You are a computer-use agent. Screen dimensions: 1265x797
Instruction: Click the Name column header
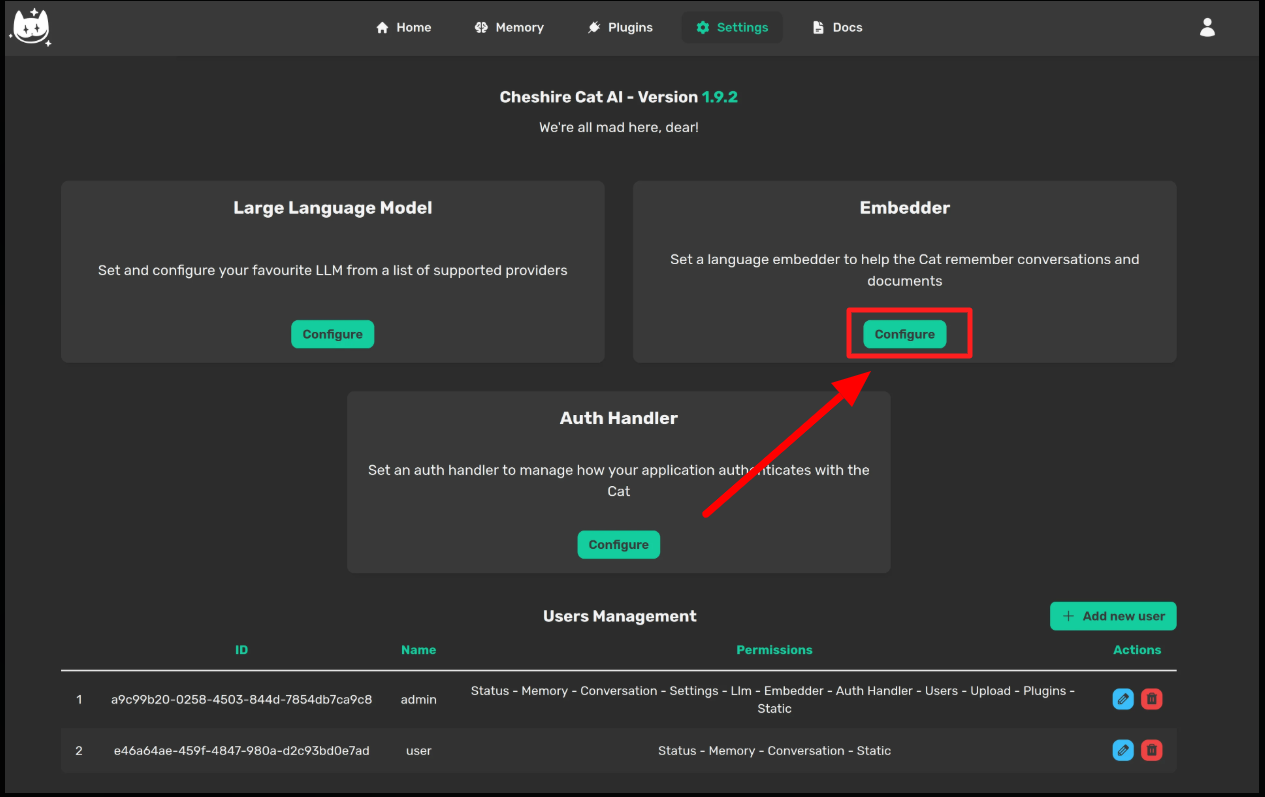click(x=418, y=650)
